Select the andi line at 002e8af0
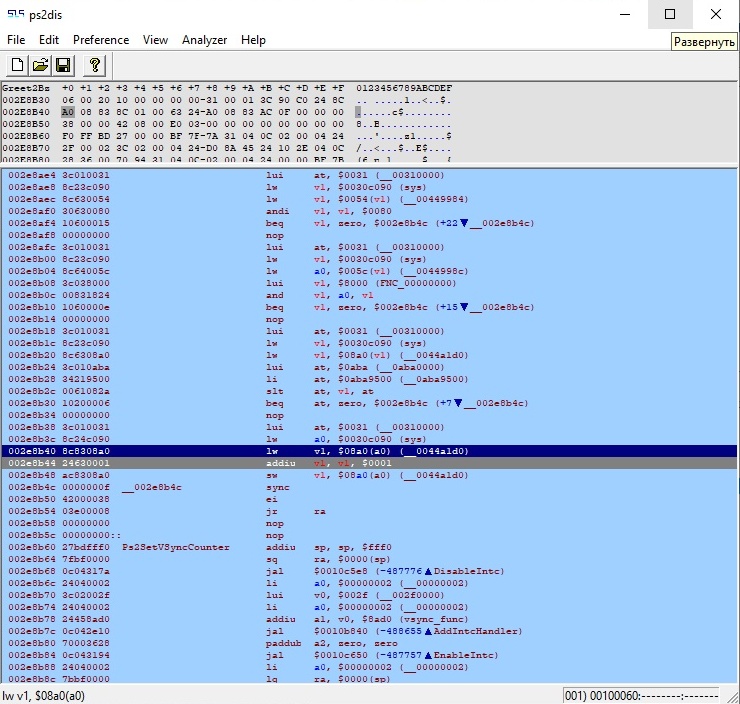The height and width of the screenshot is (704, 740). (369, 211)
